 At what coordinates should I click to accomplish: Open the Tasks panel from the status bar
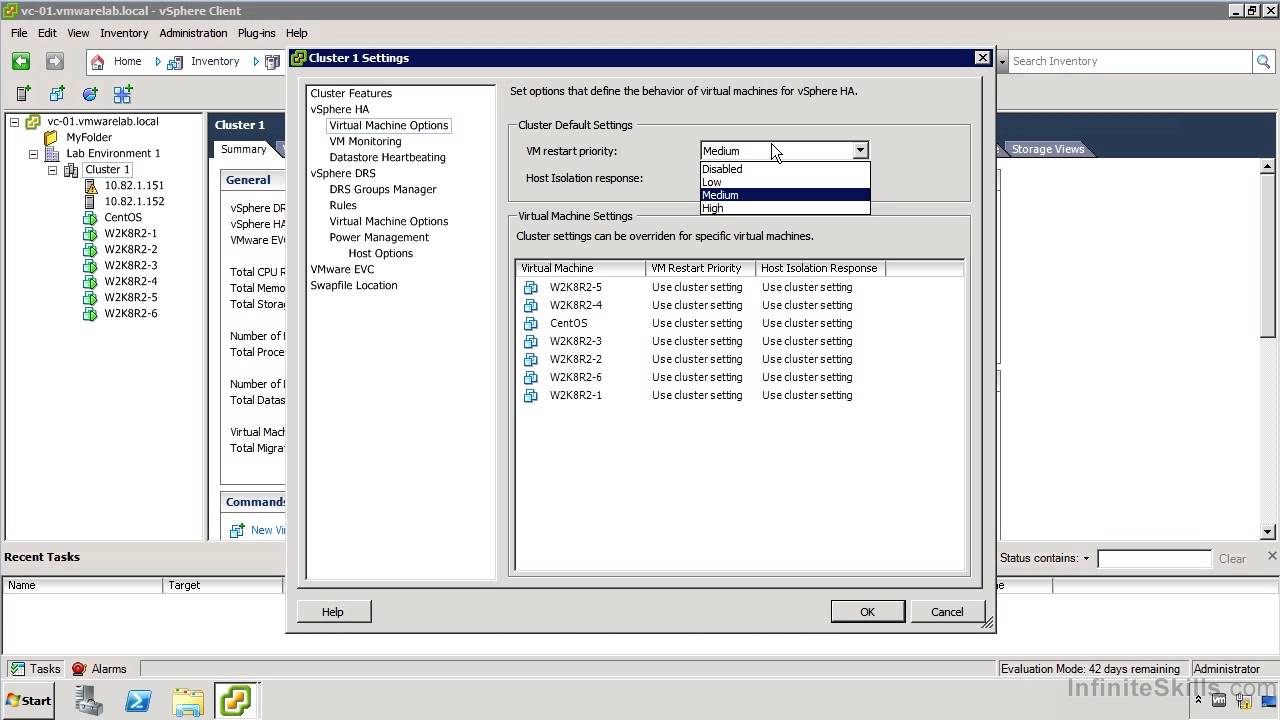36,669
